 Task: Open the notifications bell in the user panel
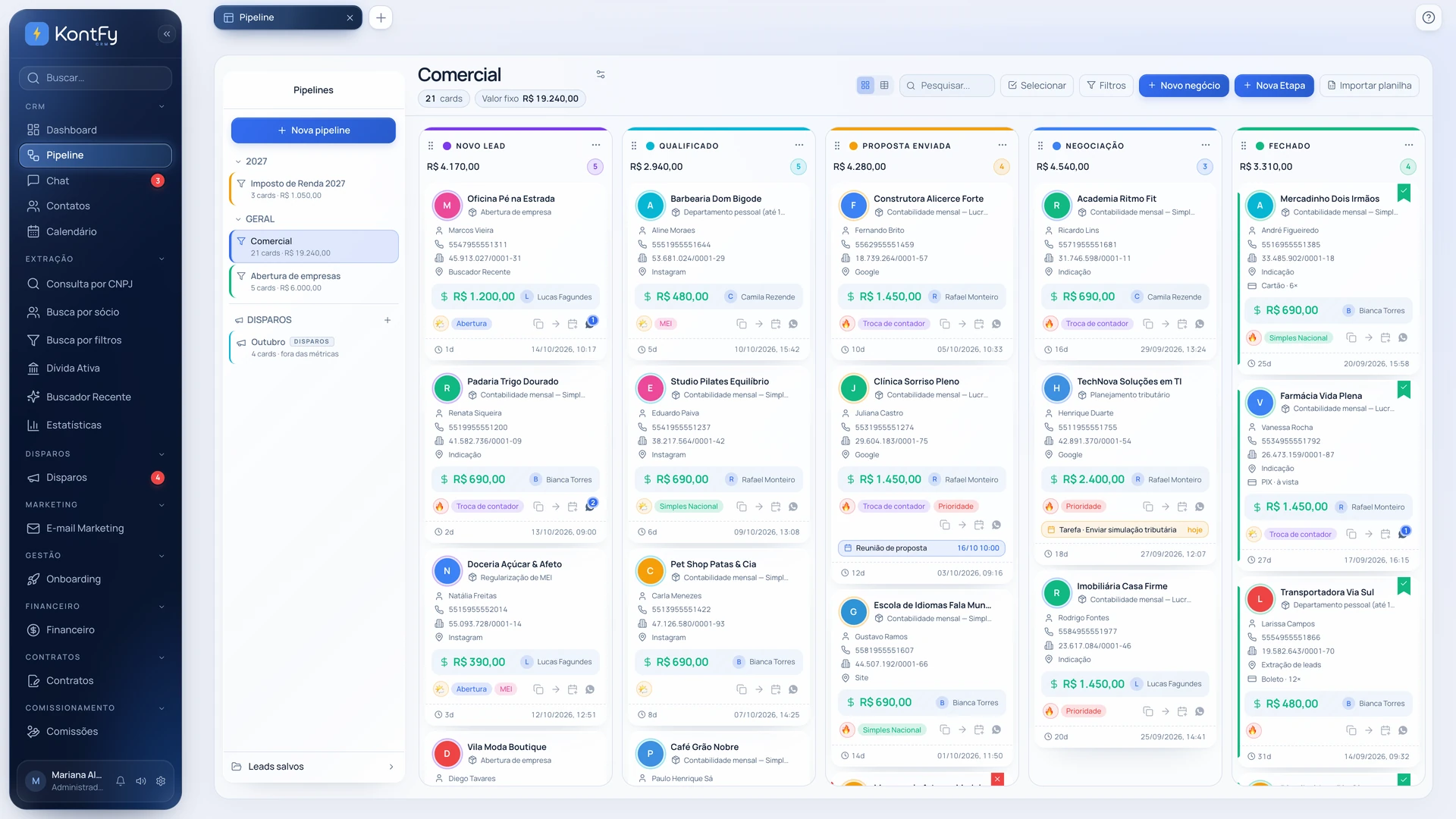point(121,781)
